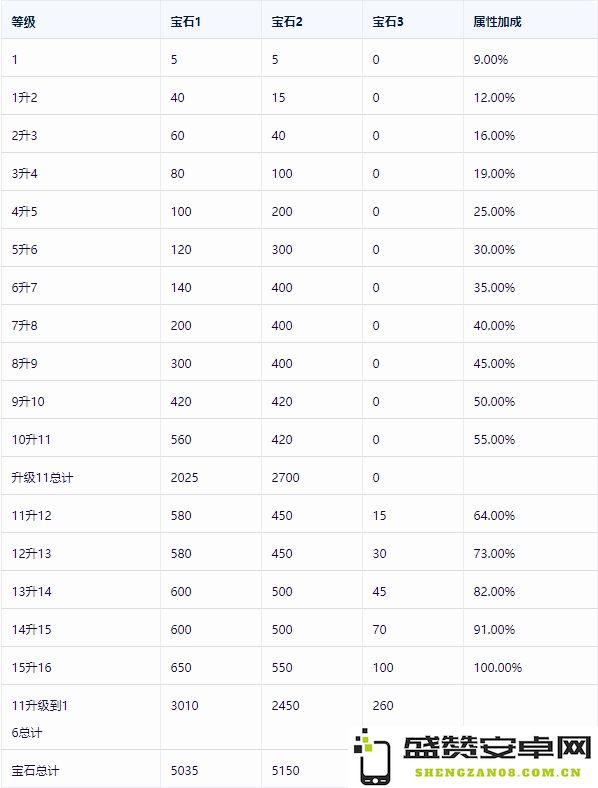Click the 2025 total cell for 宝石1
The height and width of the screenshot is (788, 598).
point(184,477)
